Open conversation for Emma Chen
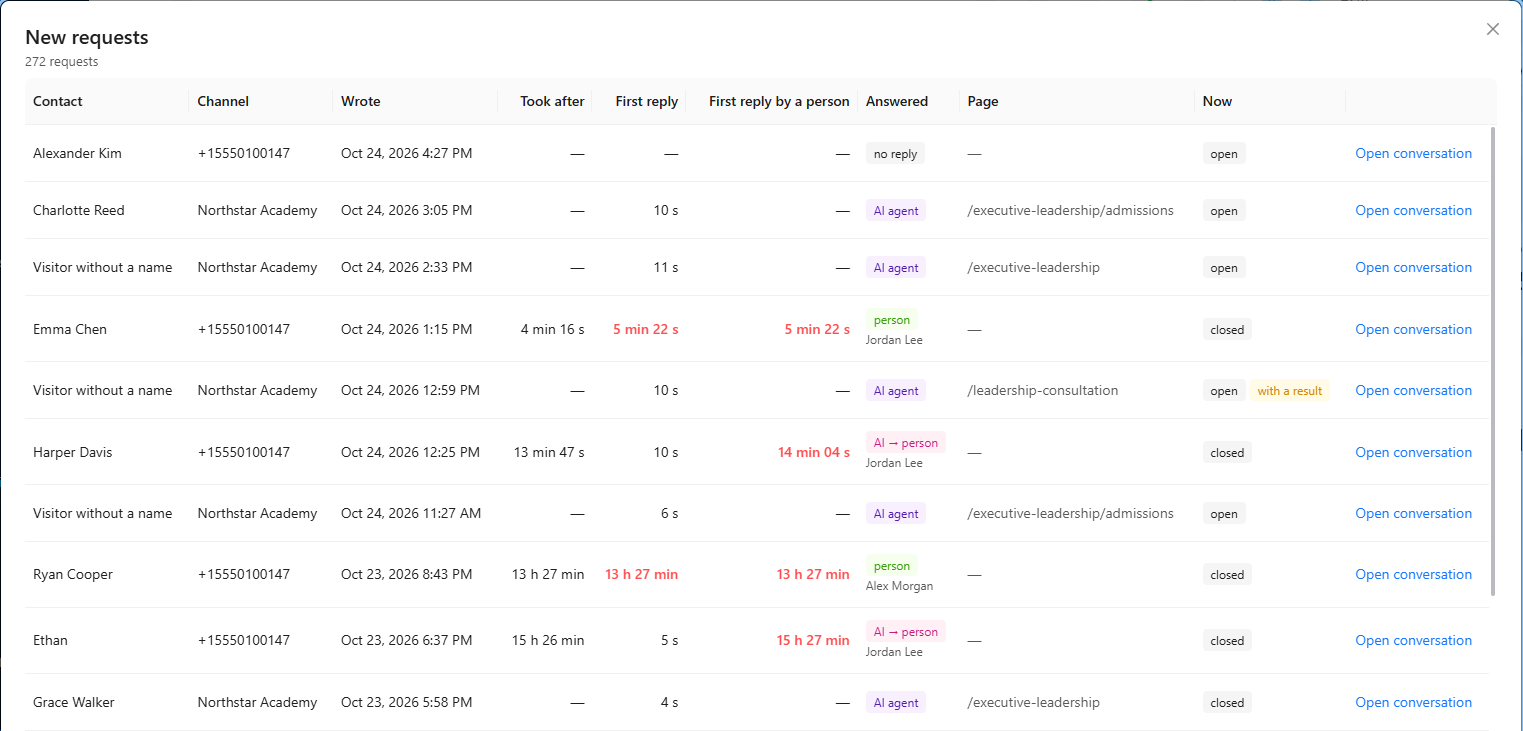1523x731 pixels. 1413,329
